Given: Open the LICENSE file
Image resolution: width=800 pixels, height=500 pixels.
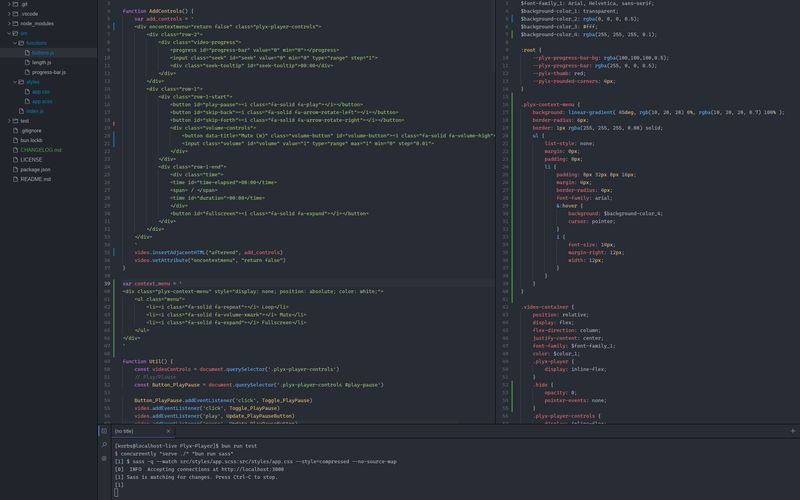Looking at the screenshot, I should click(x=31, y=160).
